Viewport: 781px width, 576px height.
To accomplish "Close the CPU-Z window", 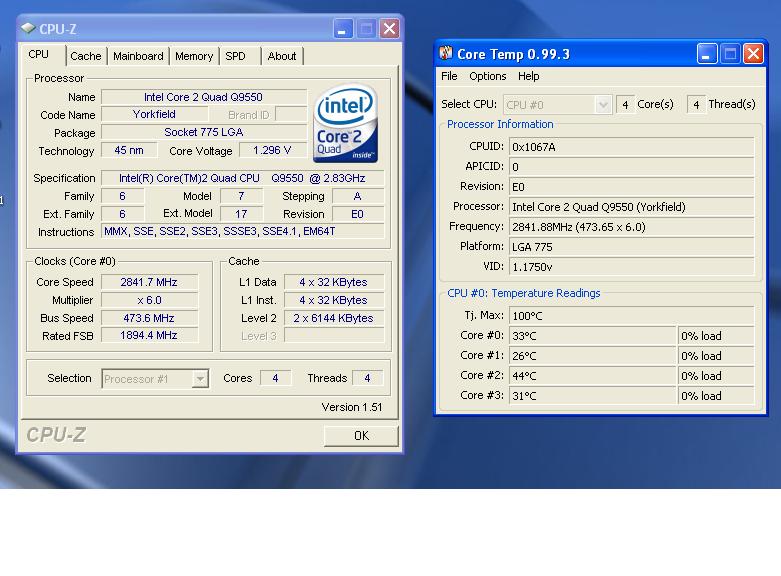I will 390,28.
